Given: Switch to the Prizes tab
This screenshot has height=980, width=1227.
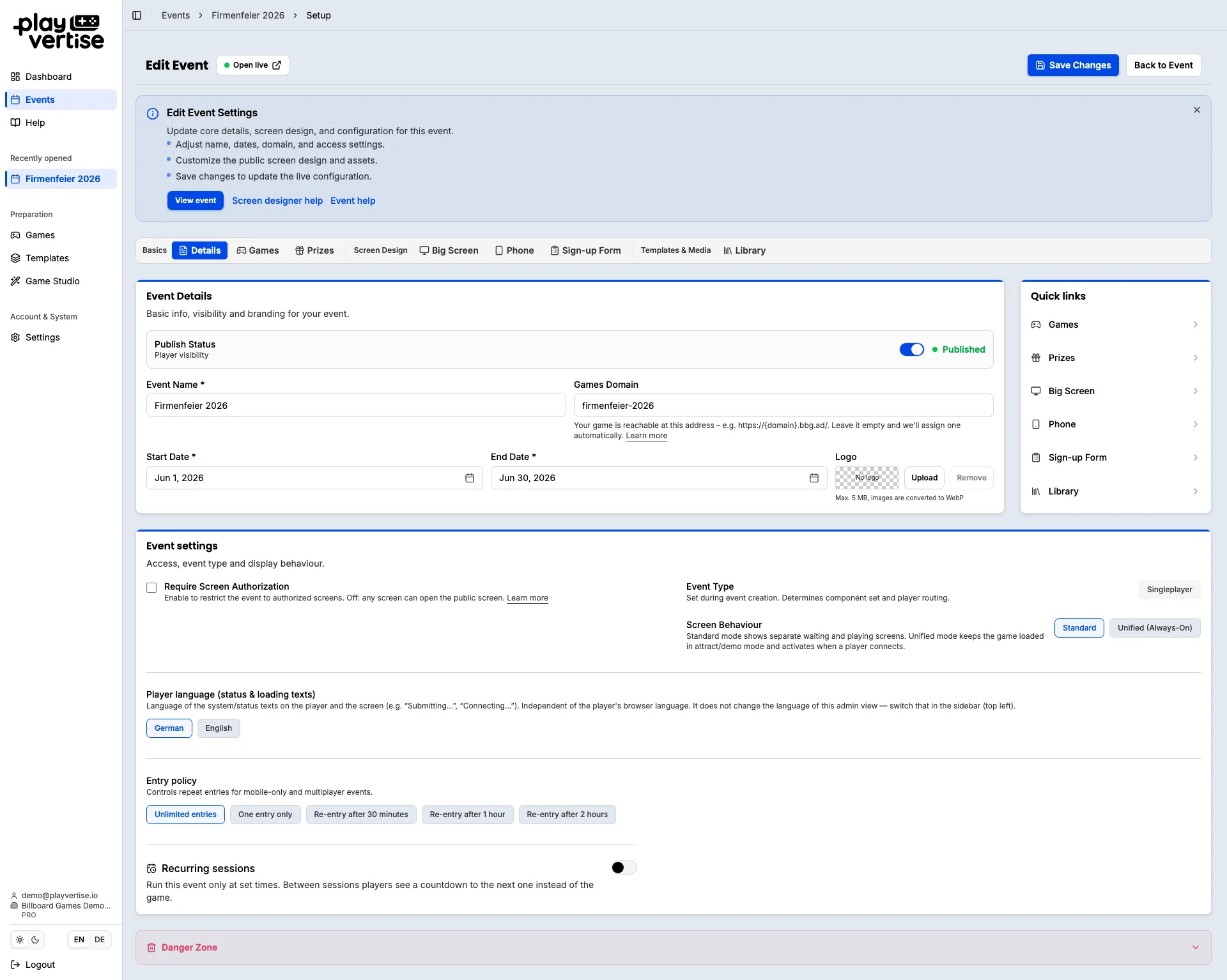Looking at the screenshot, I should pyautogui.click(x=314, y=250).
